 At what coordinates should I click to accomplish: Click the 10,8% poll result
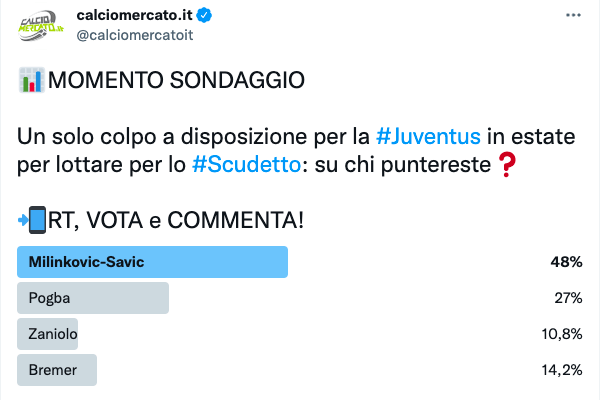(562, 333)
